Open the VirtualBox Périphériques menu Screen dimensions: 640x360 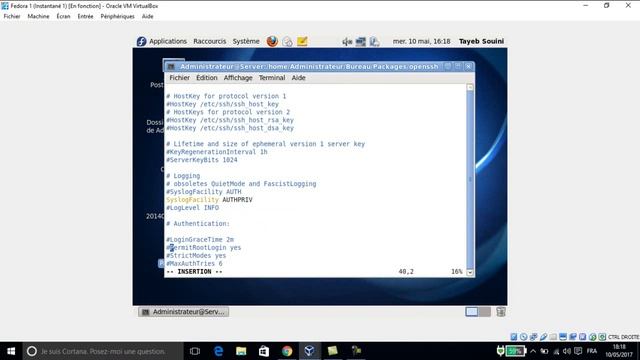coord(118,16)
